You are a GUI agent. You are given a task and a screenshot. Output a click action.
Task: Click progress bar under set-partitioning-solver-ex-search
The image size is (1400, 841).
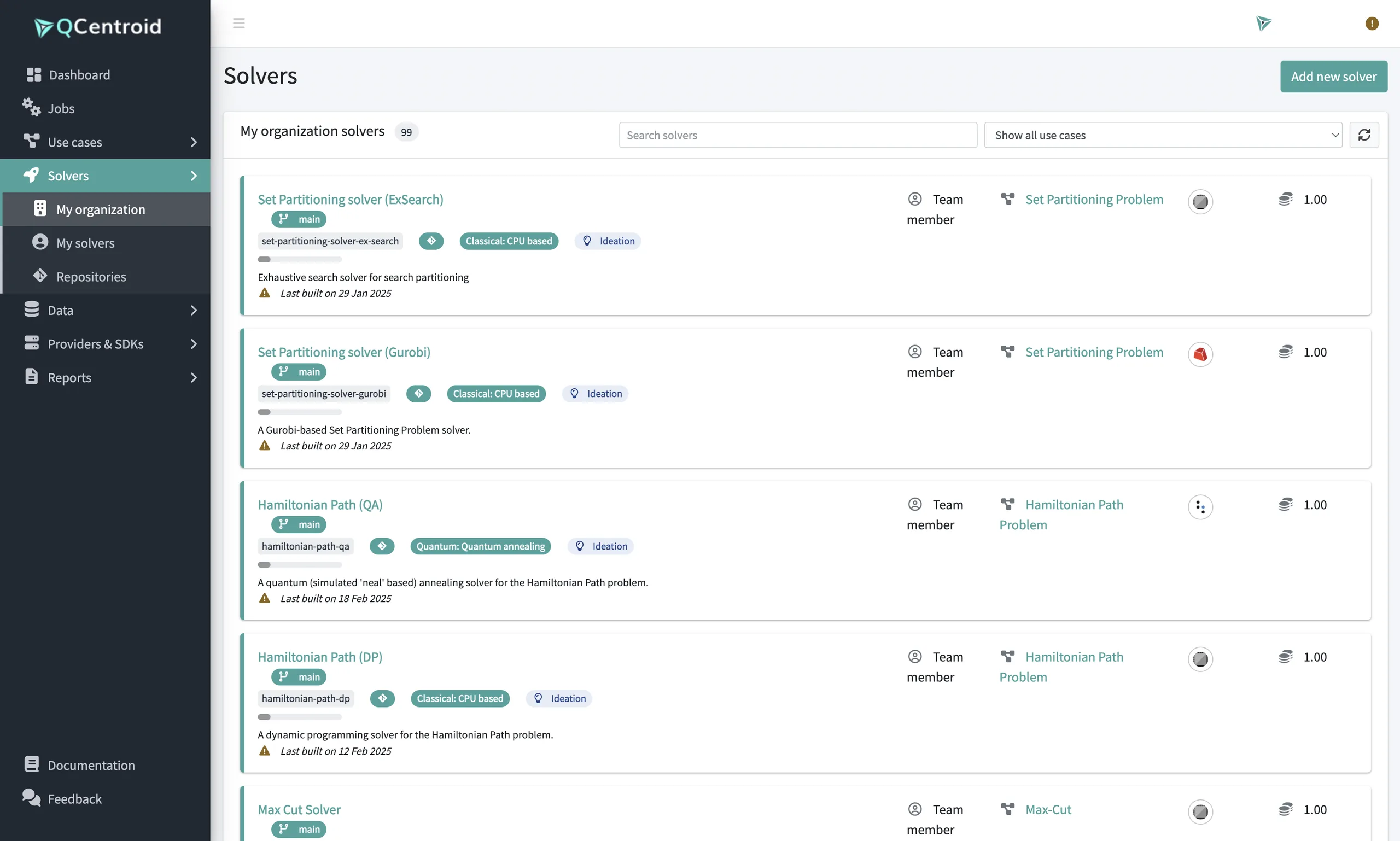300,260
